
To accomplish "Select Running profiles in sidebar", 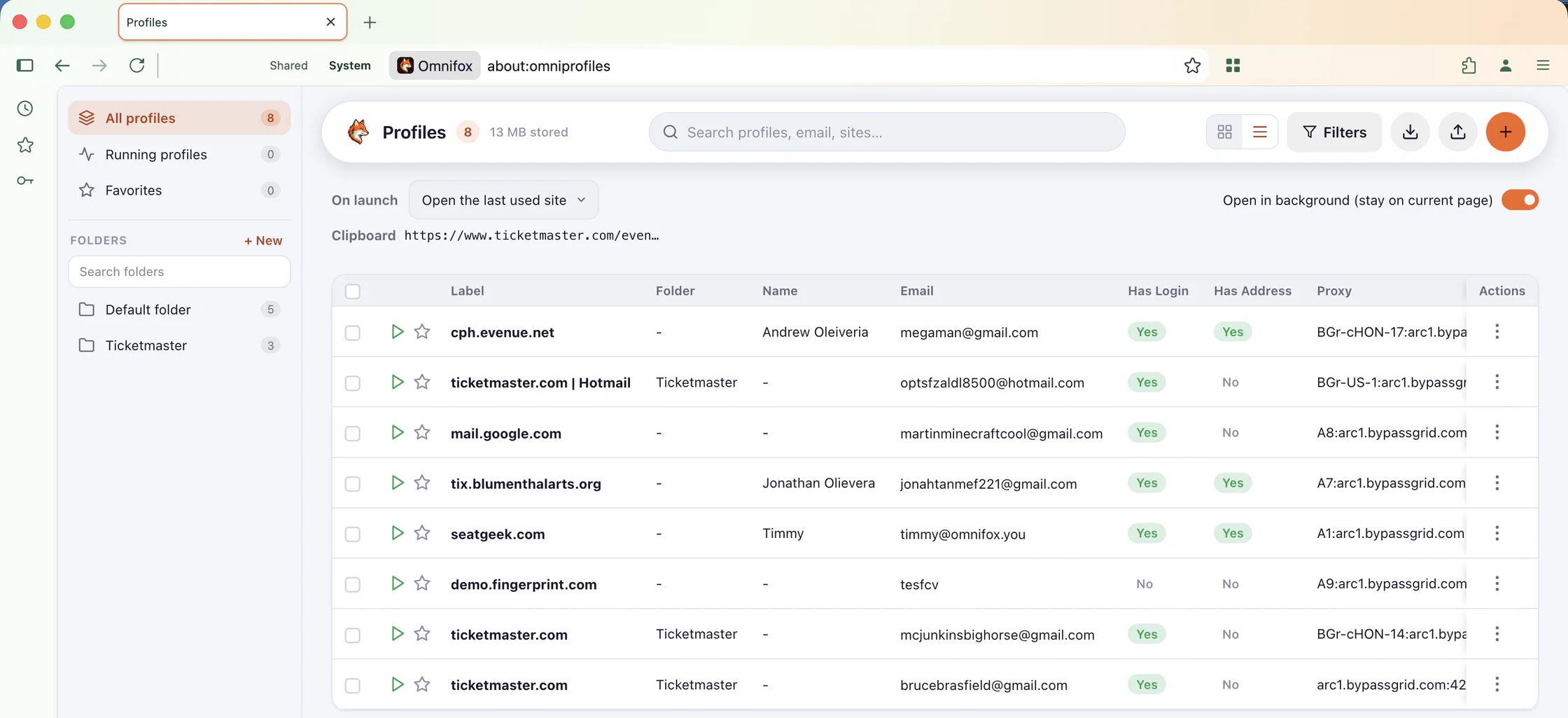I will click(x=179, y=154).
